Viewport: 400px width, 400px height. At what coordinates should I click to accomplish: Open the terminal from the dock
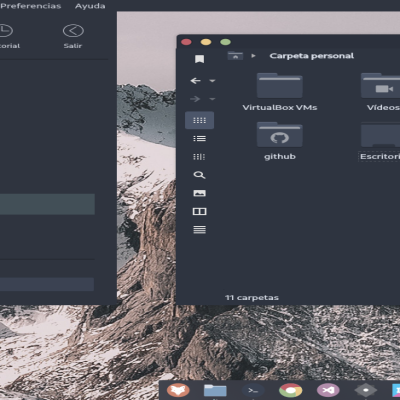[253, 390]
